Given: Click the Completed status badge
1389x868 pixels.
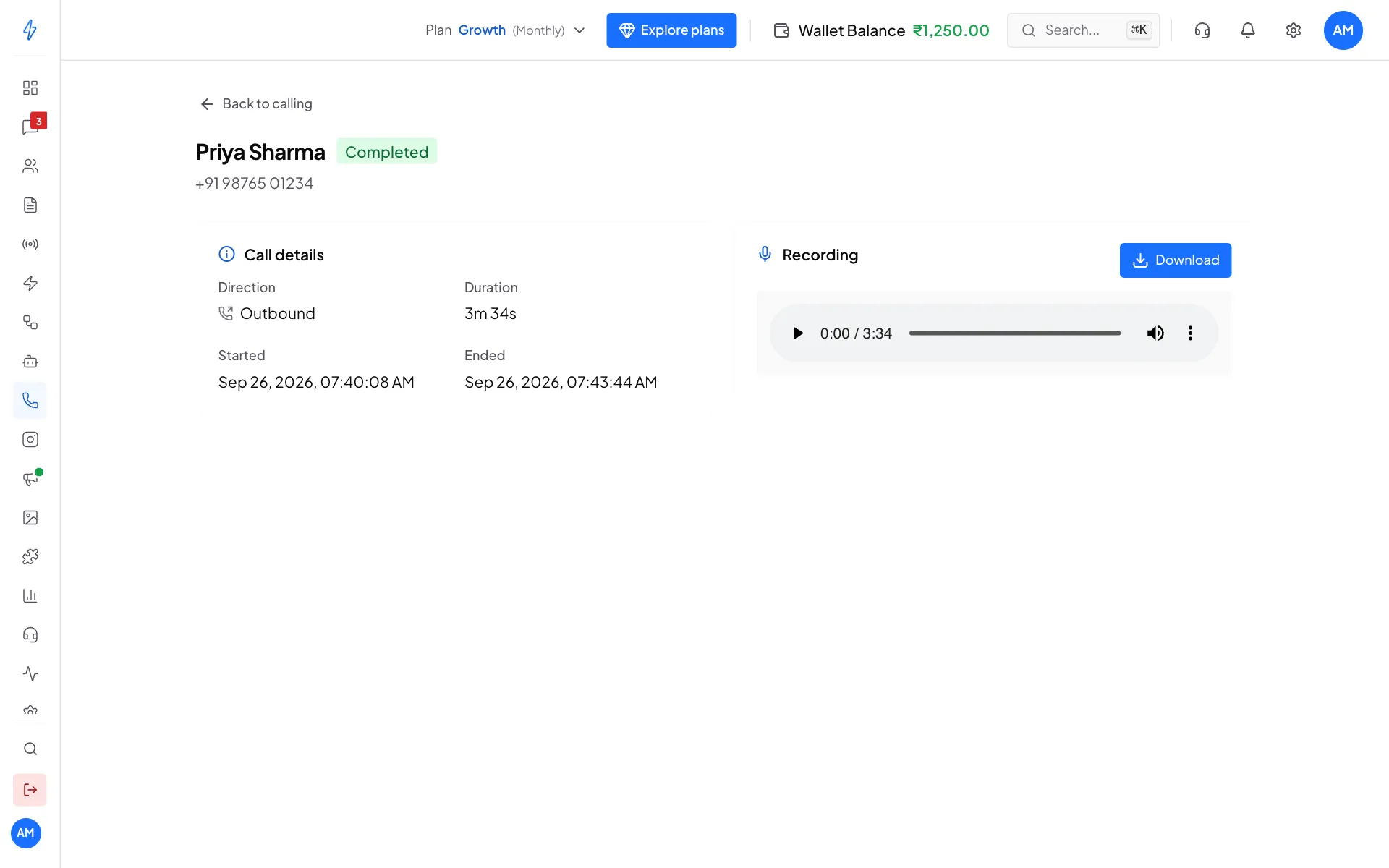Looking at the screenshot, I should click(387, 152).
